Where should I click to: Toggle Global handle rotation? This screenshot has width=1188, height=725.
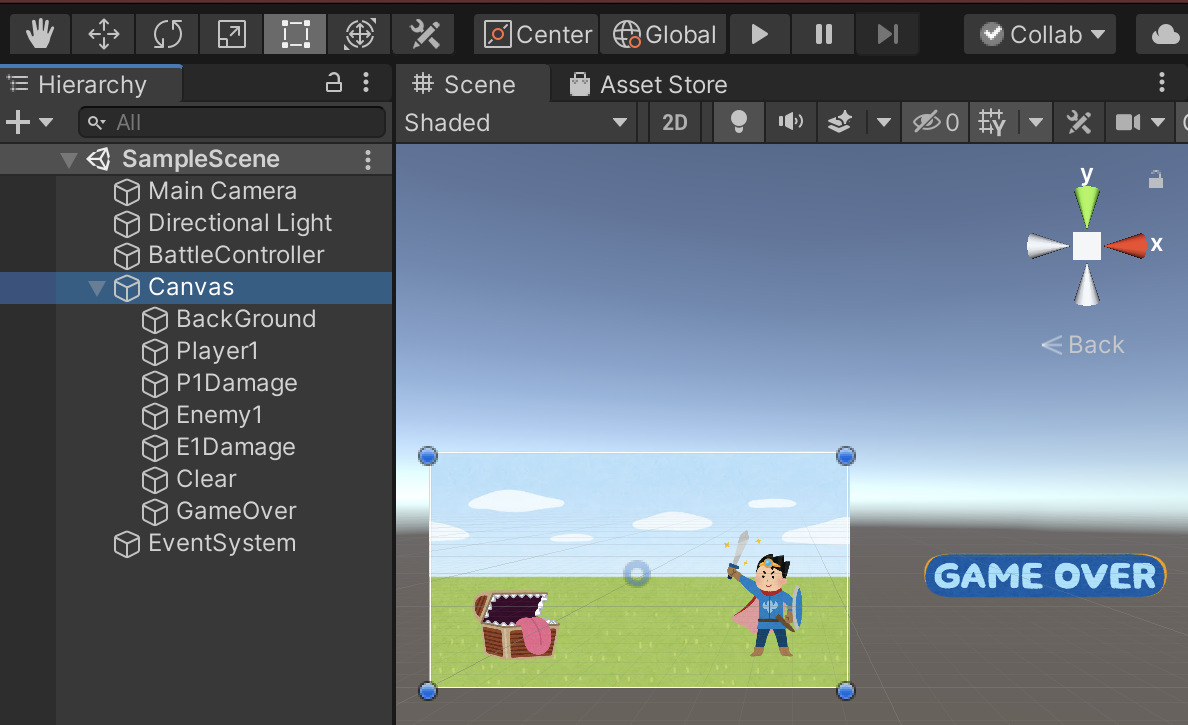tap(664, 34)
